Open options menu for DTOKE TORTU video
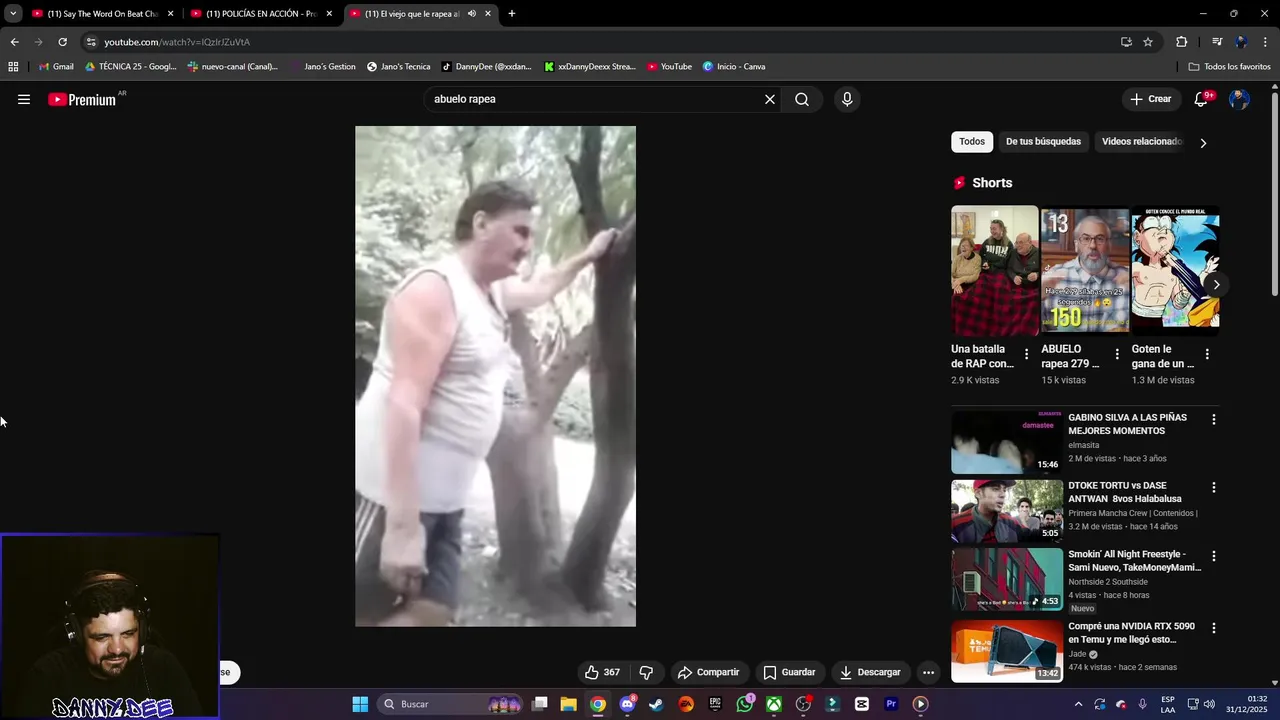The width and height of the screenshot is (1280, 720). tap(1214, 488)
